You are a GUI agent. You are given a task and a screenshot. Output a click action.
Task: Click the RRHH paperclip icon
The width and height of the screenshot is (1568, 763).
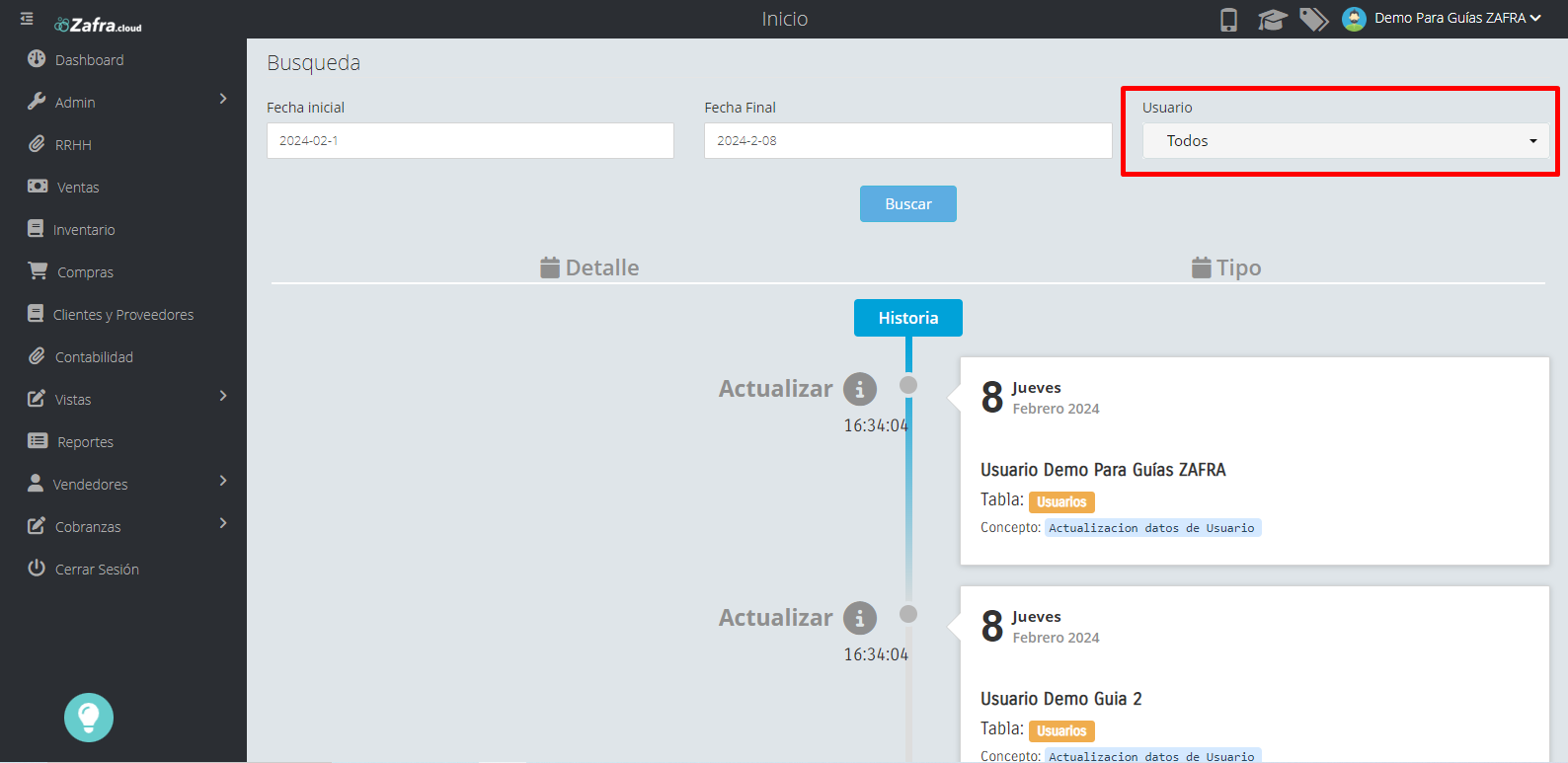point(37,143)
